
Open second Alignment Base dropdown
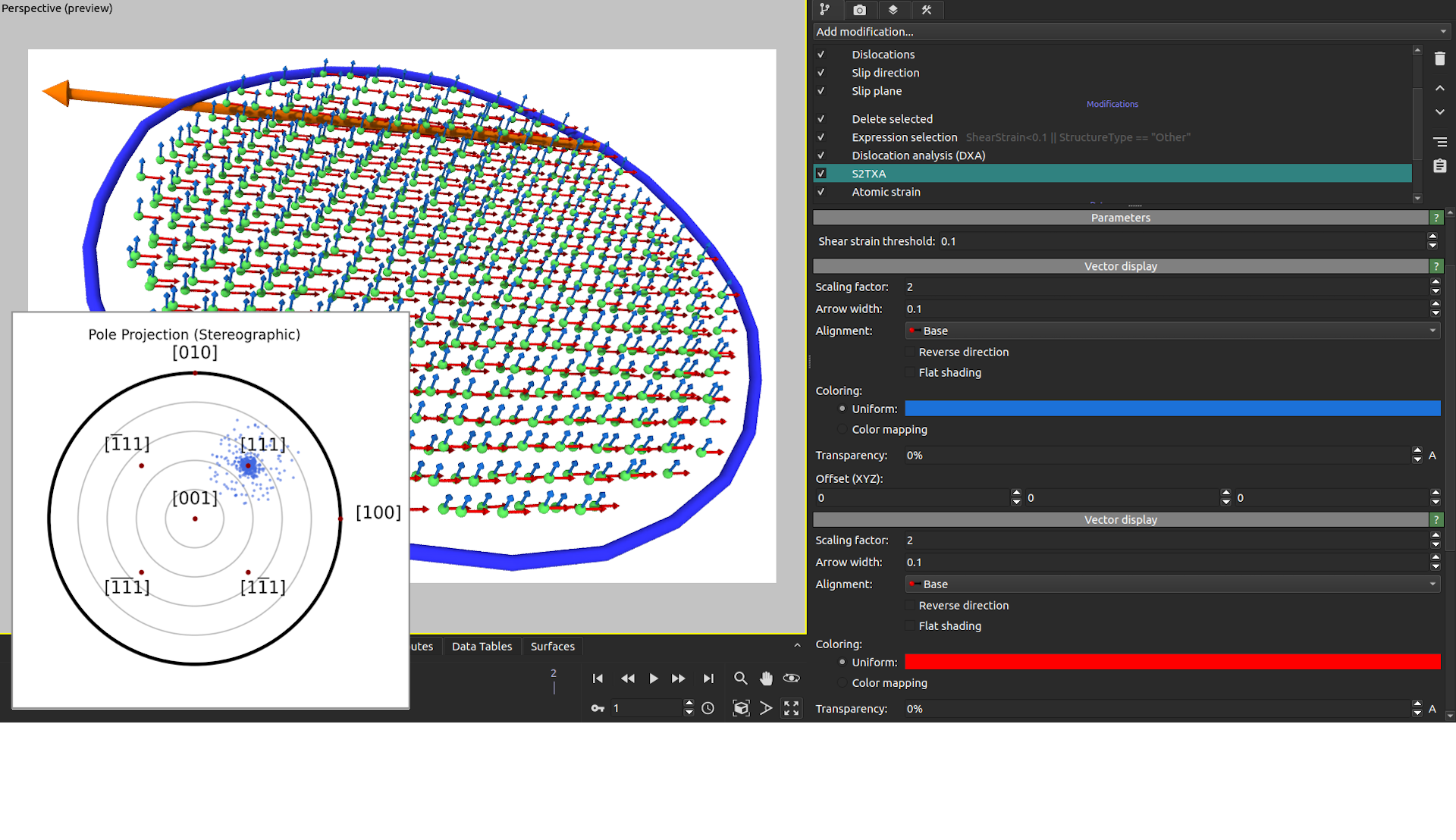(1172, 585)
